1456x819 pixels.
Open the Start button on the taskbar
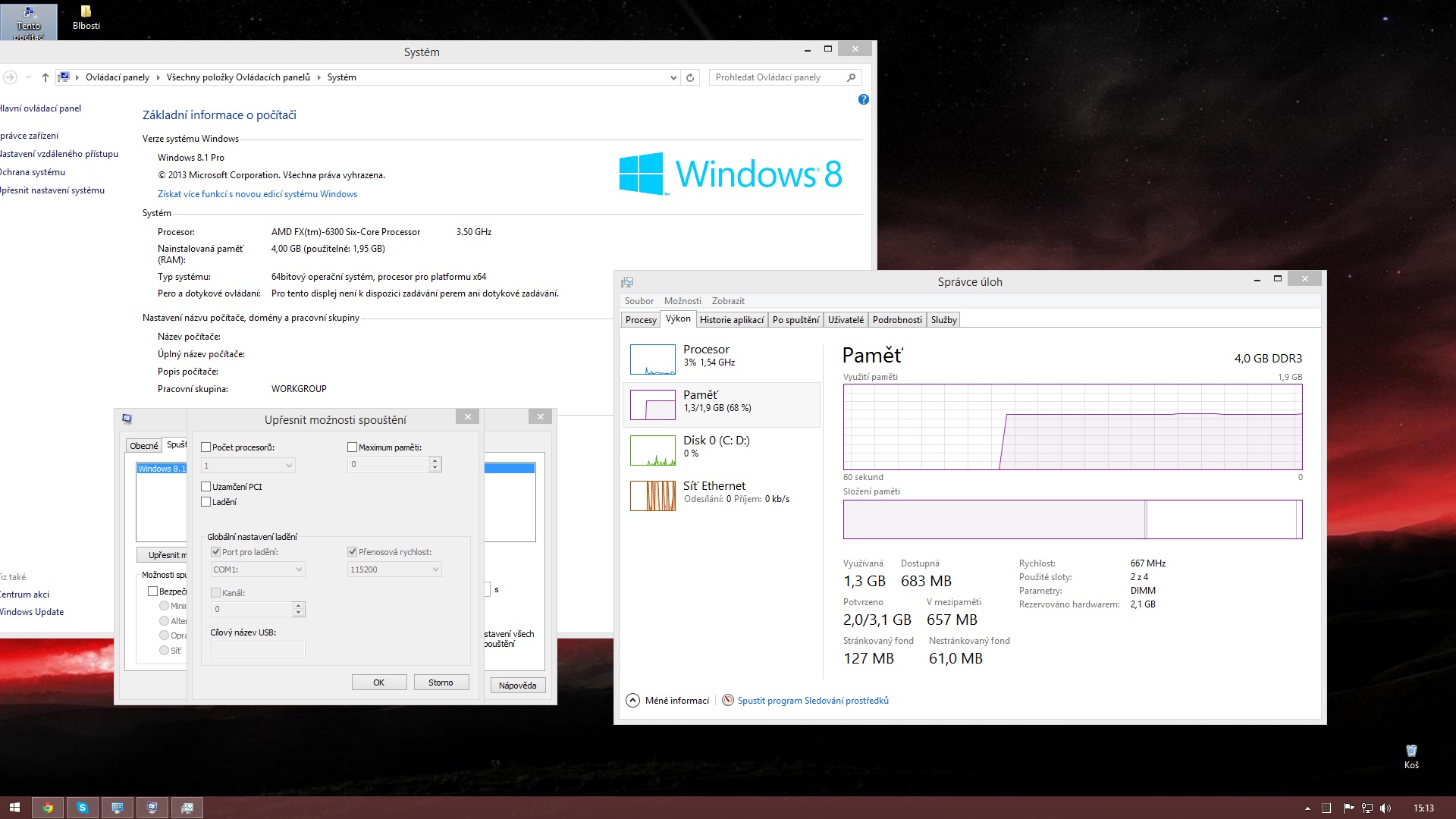coord(14,808)
